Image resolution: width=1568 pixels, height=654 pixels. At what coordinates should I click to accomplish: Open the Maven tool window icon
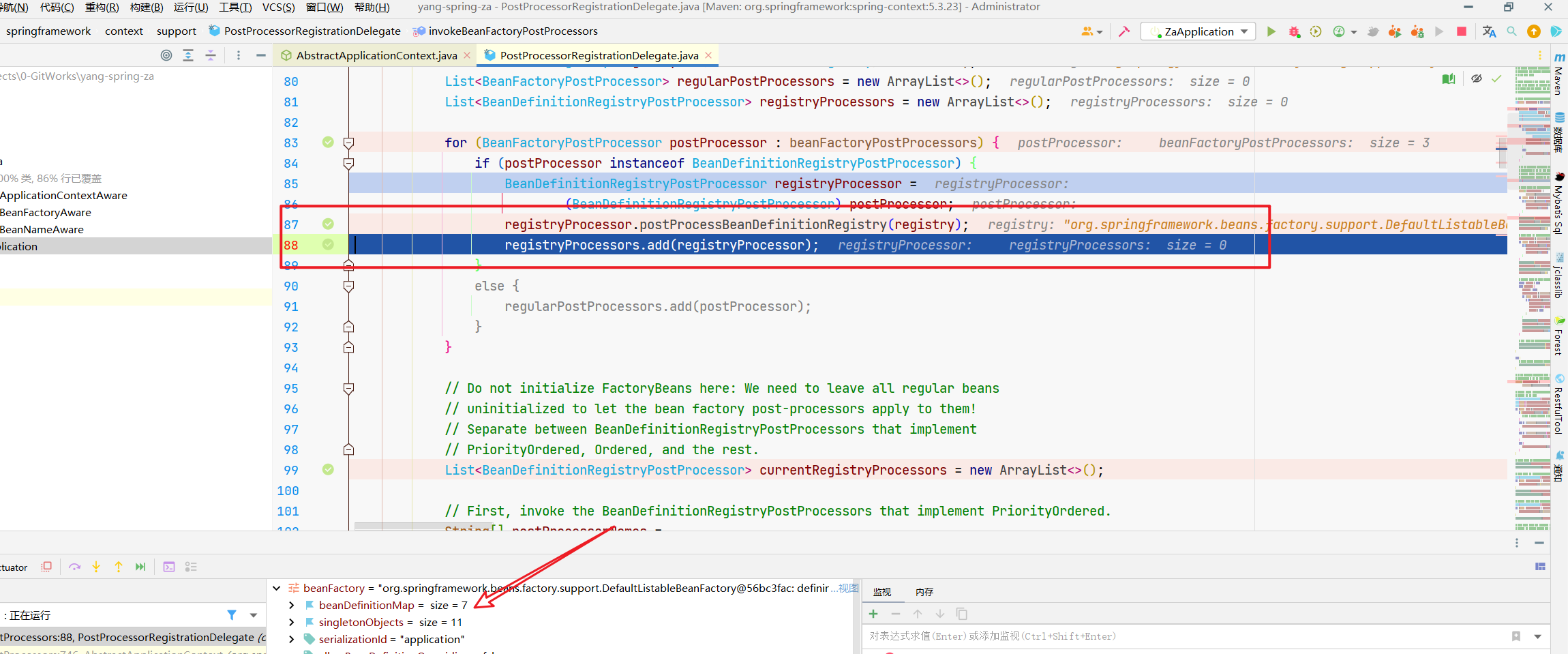pos(1560,57)
